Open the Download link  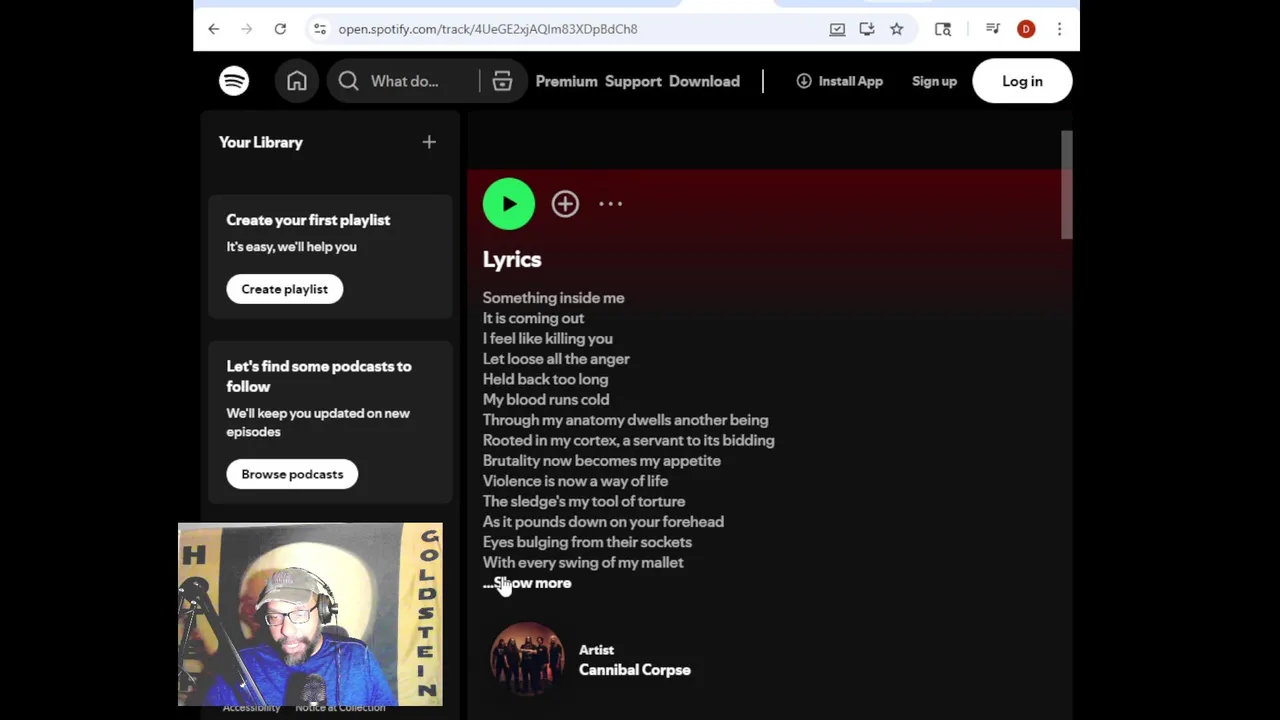point(704,81)
